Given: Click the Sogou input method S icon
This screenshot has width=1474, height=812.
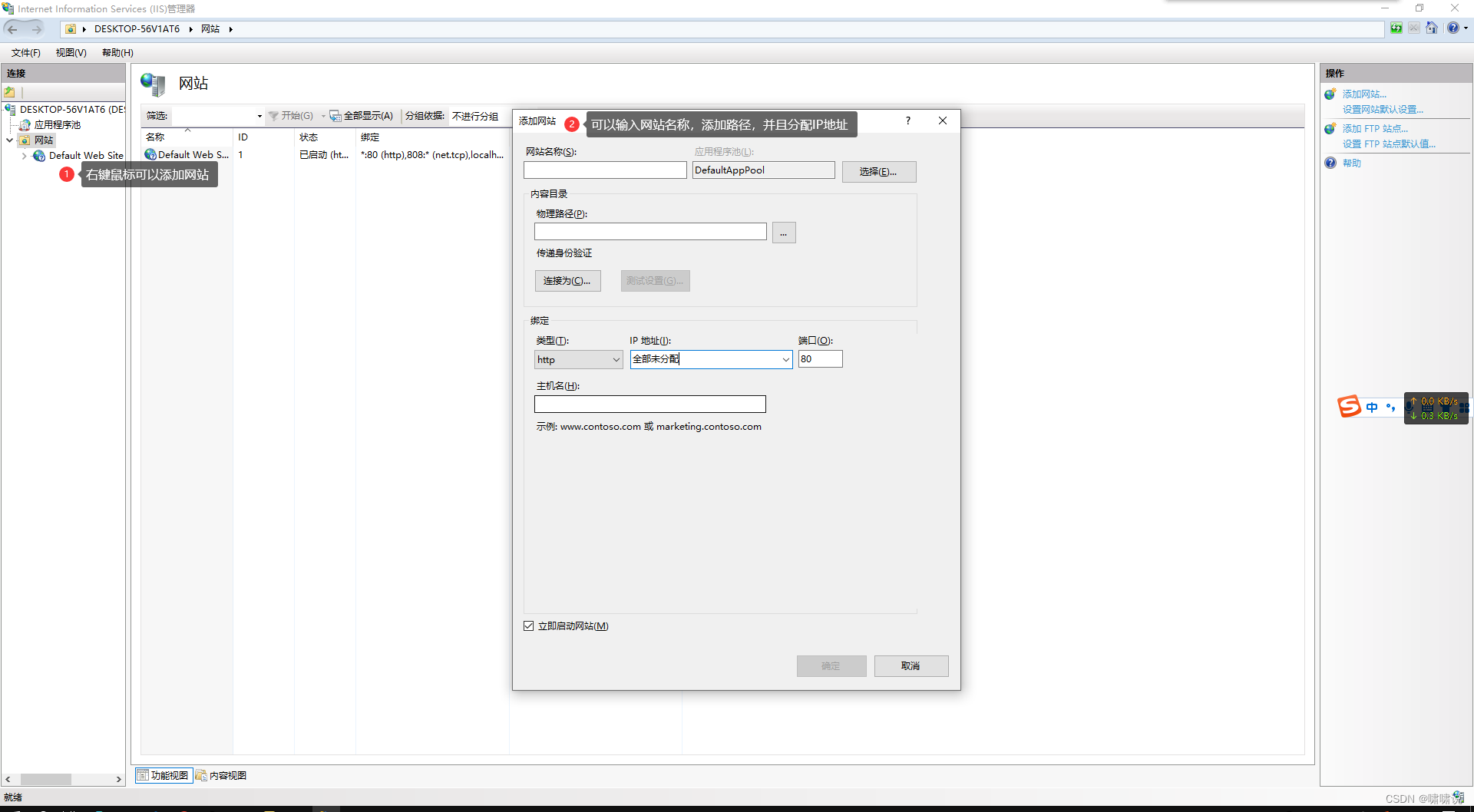Looking at the screenshot, I should [x=1349, y=407].
